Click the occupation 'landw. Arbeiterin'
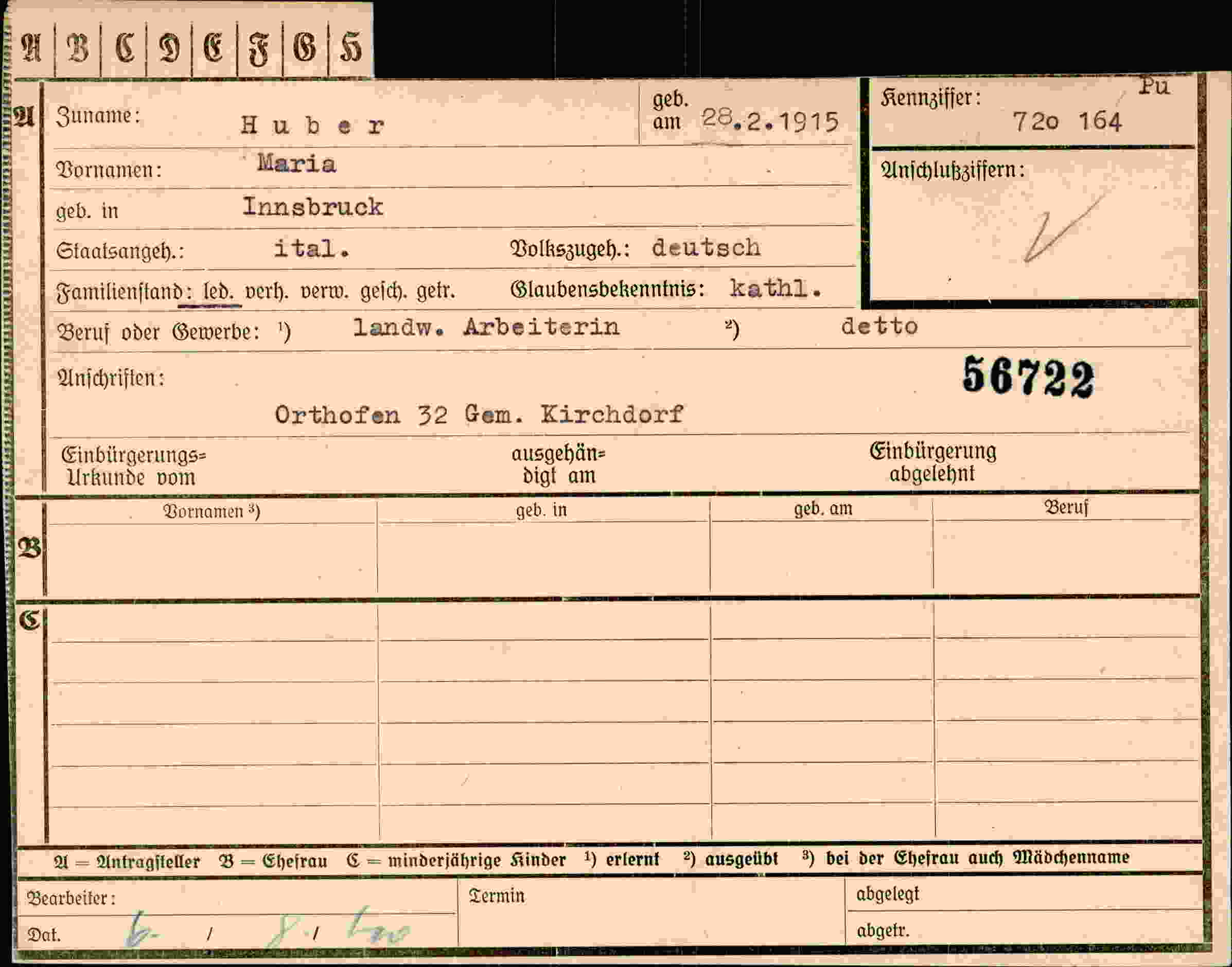This screenshot has width=1232, height=967. point(486,327)
